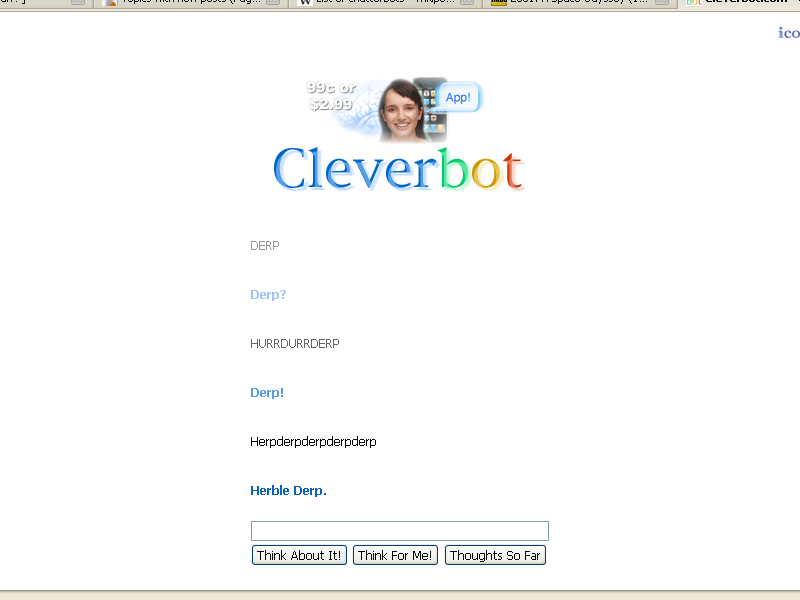Click the "App!" speech bubble in the banner
The height and width of the screenshot is (600, 800).
coord(458,97)
